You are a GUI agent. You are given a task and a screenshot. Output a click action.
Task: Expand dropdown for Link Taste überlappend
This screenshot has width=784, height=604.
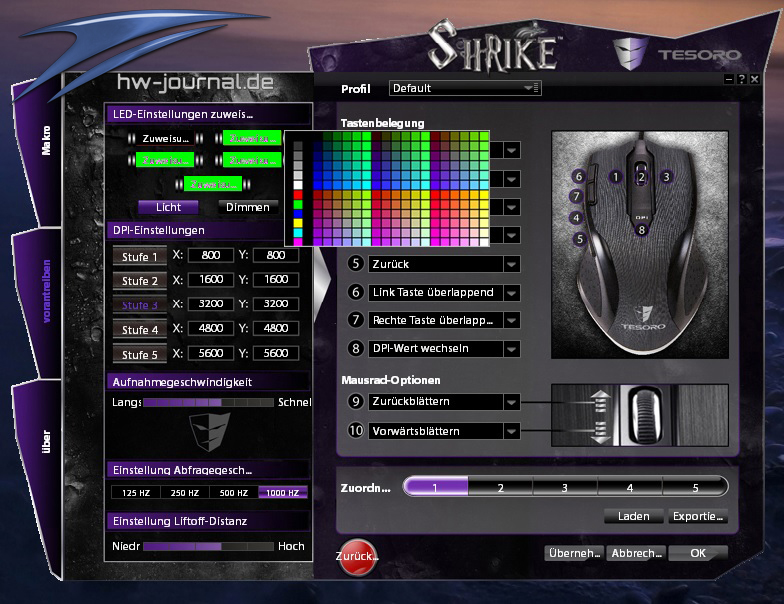512,292
